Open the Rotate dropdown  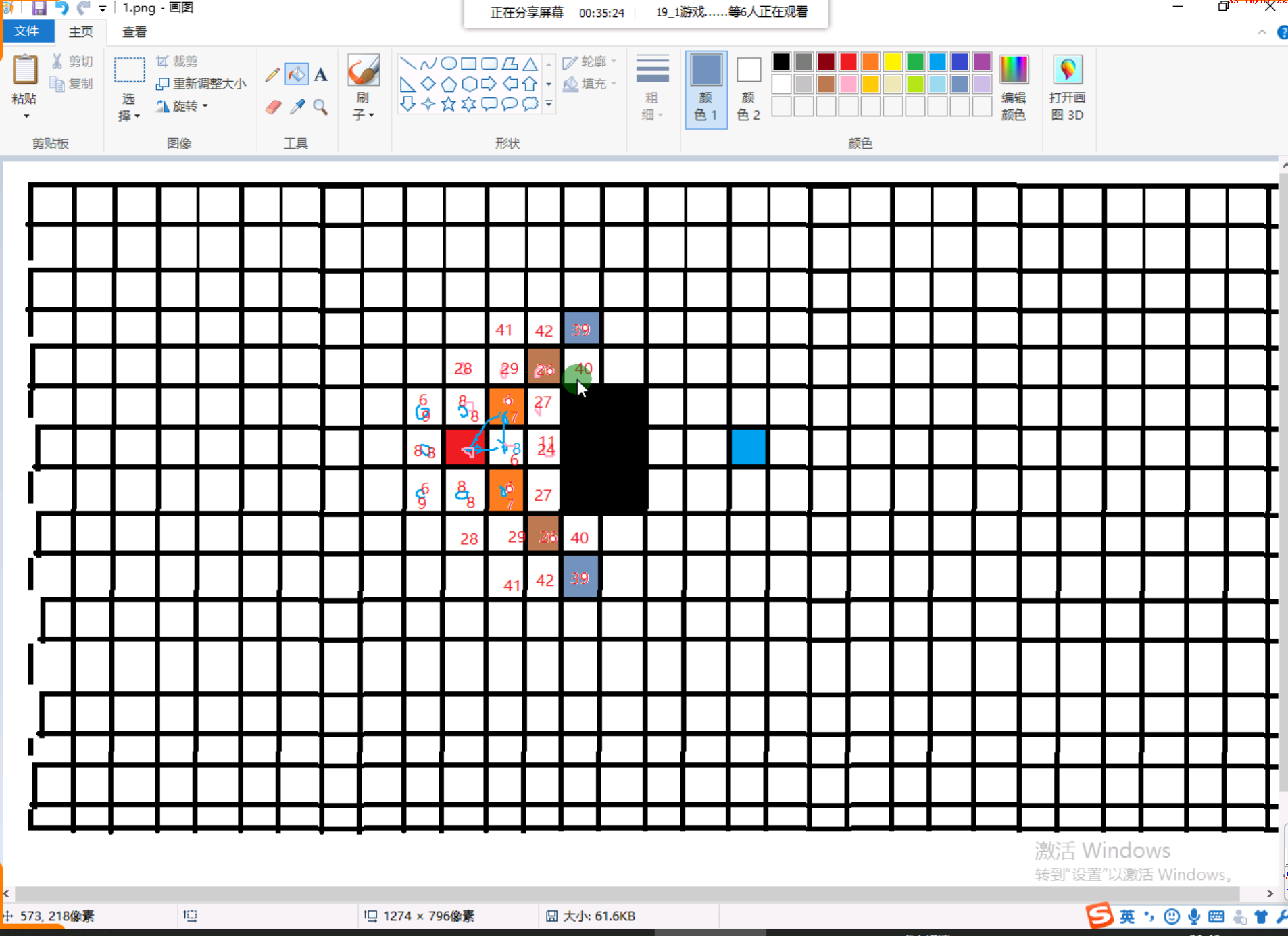pos(183,106)
